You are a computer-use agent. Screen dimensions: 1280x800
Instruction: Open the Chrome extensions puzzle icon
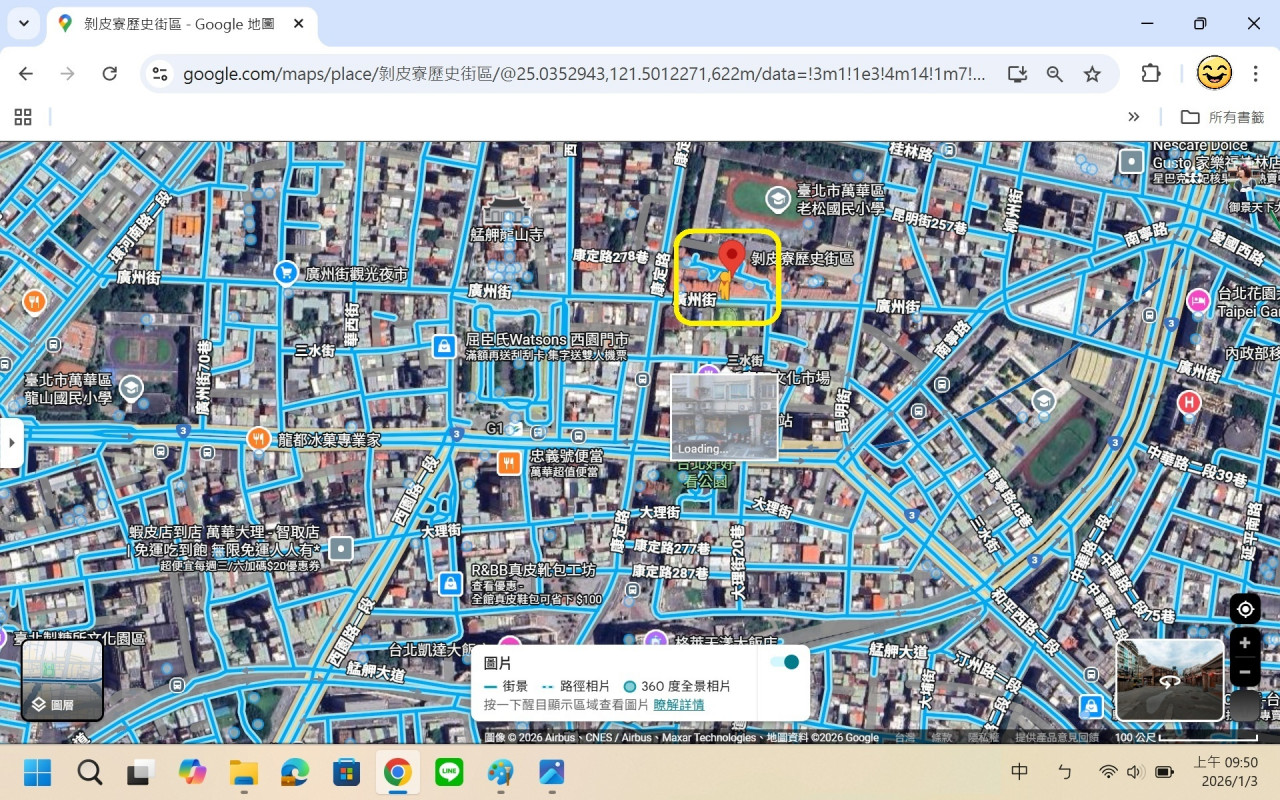1151,74
